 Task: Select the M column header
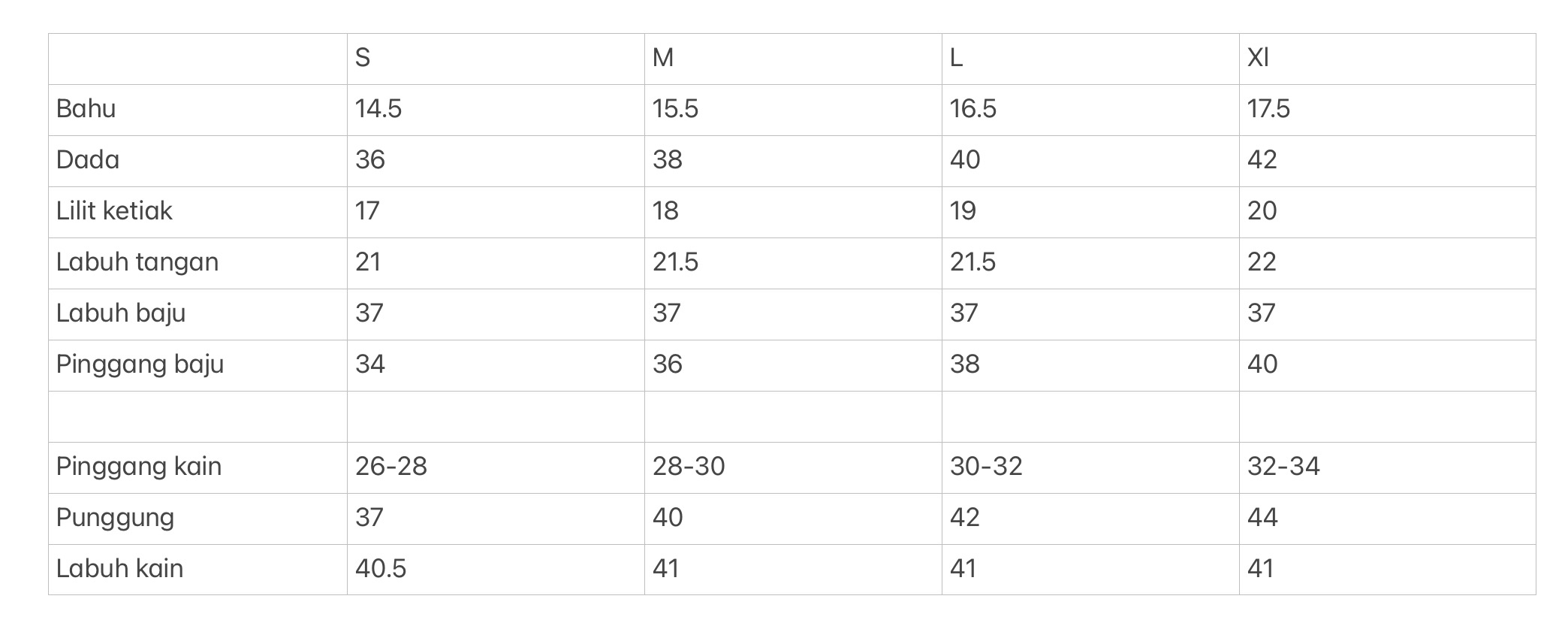[x=663, y=58]
